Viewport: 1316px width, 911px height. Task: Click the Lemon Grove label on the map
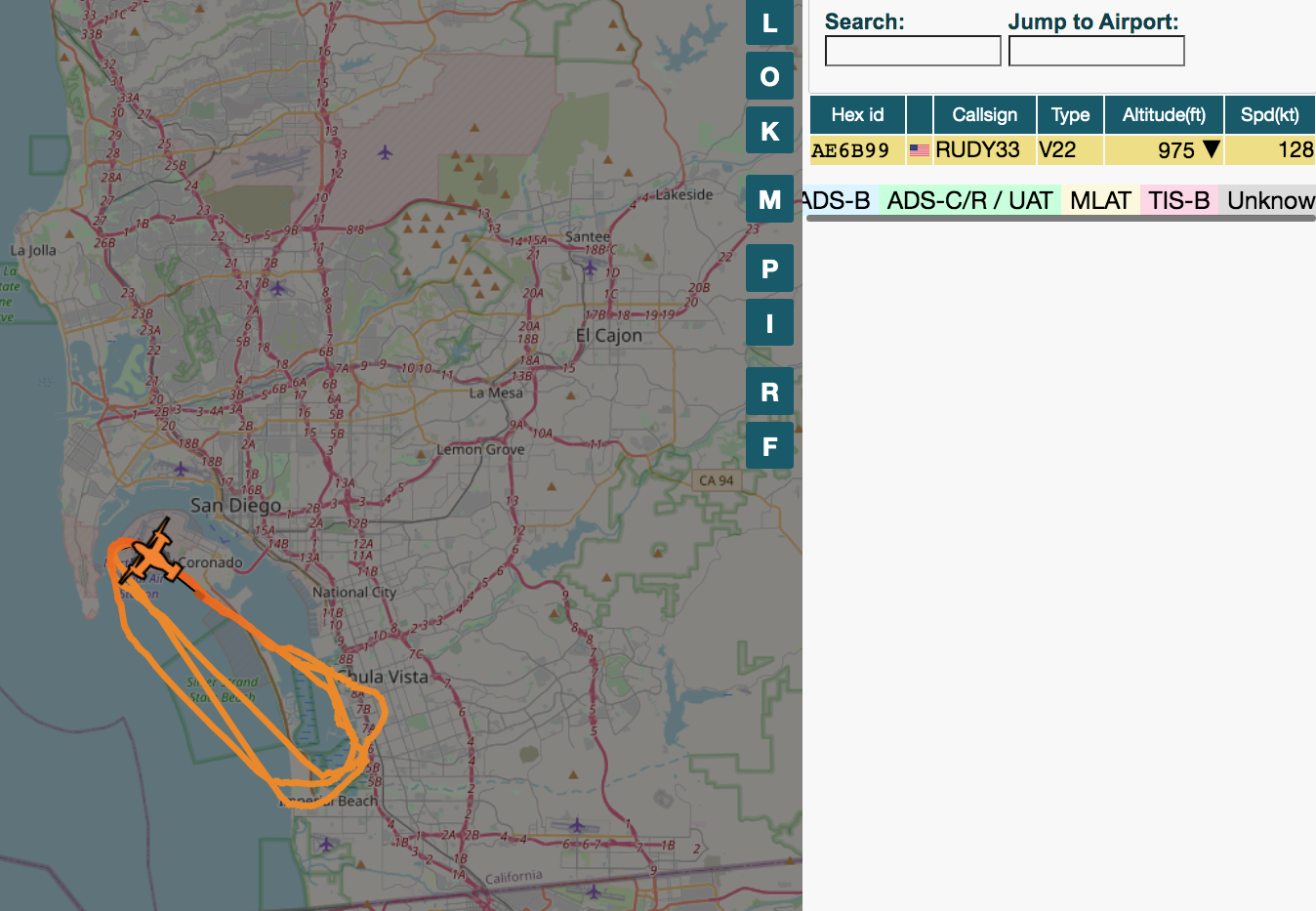[480, 450]
